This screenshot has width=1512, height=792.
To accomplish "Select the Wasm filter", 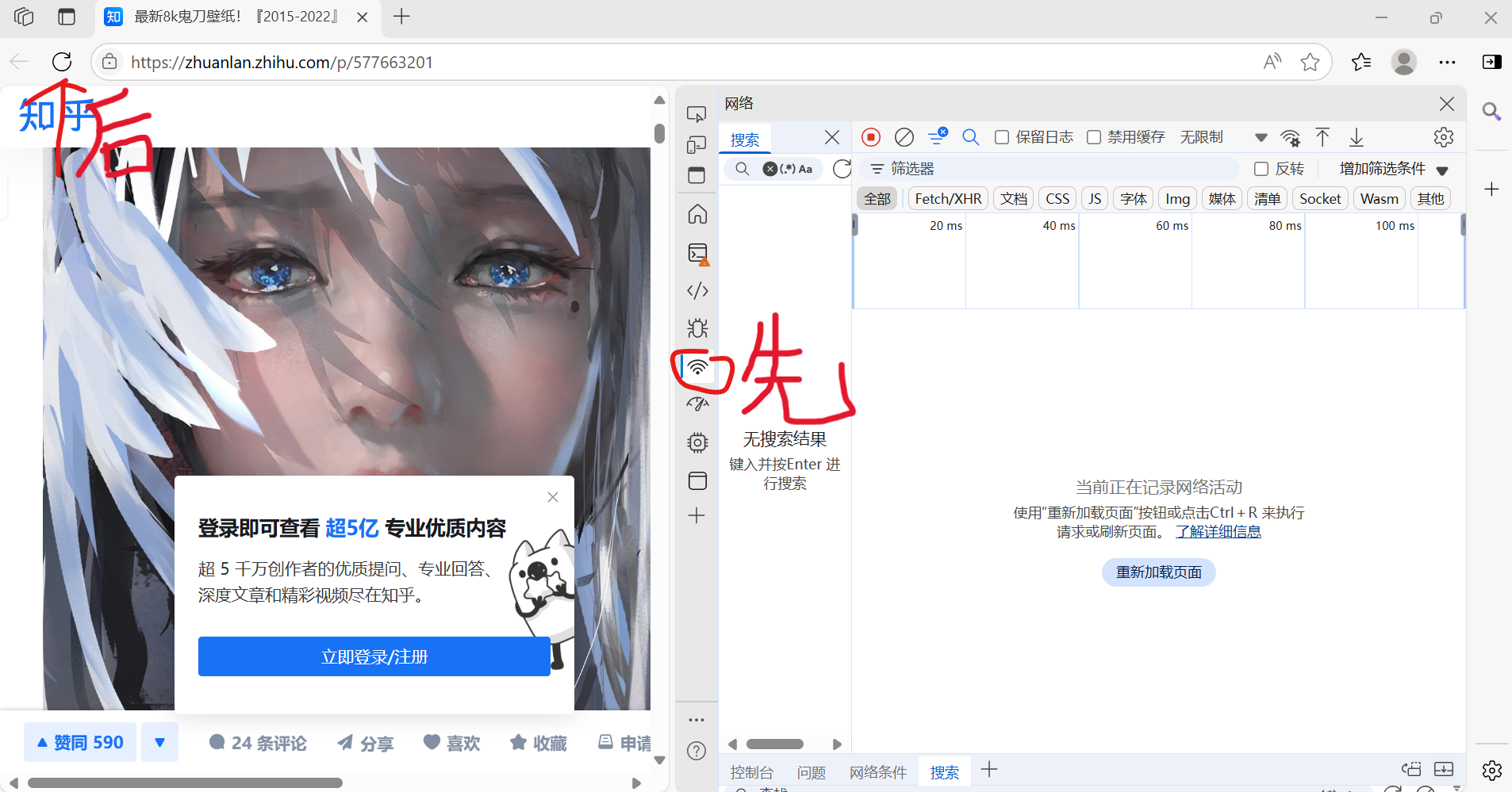I will [1380, 199].
